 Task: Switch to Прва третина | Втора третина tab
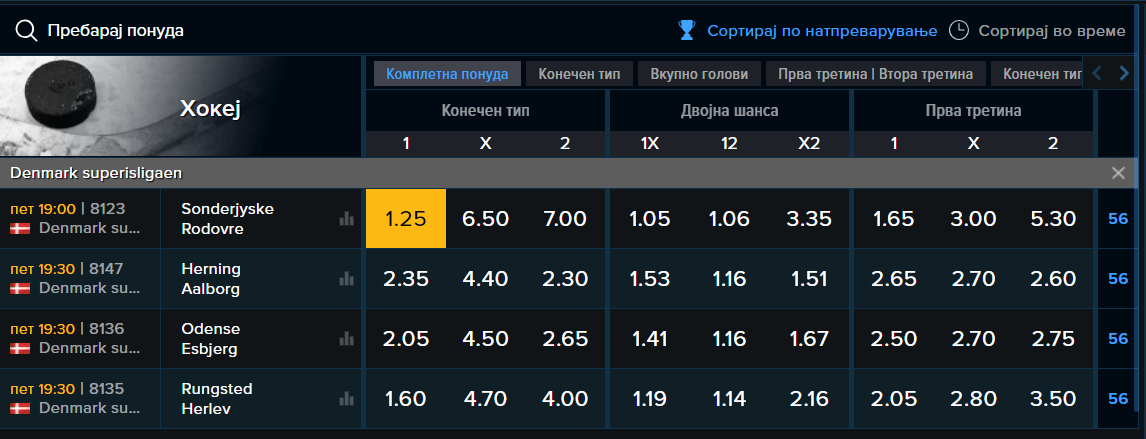tap(875, 74)
